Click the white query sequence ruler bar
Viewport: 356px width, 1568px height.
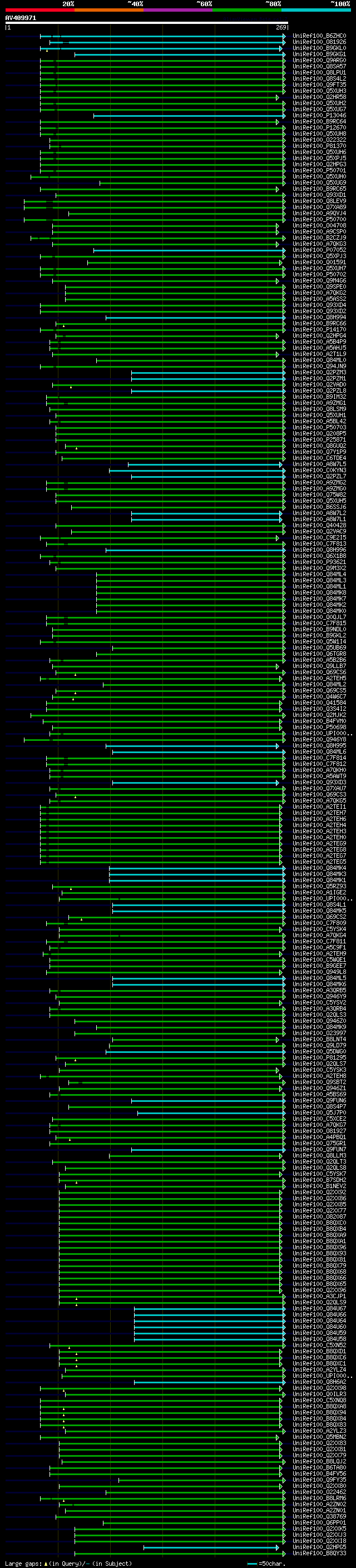click(147, 23)
